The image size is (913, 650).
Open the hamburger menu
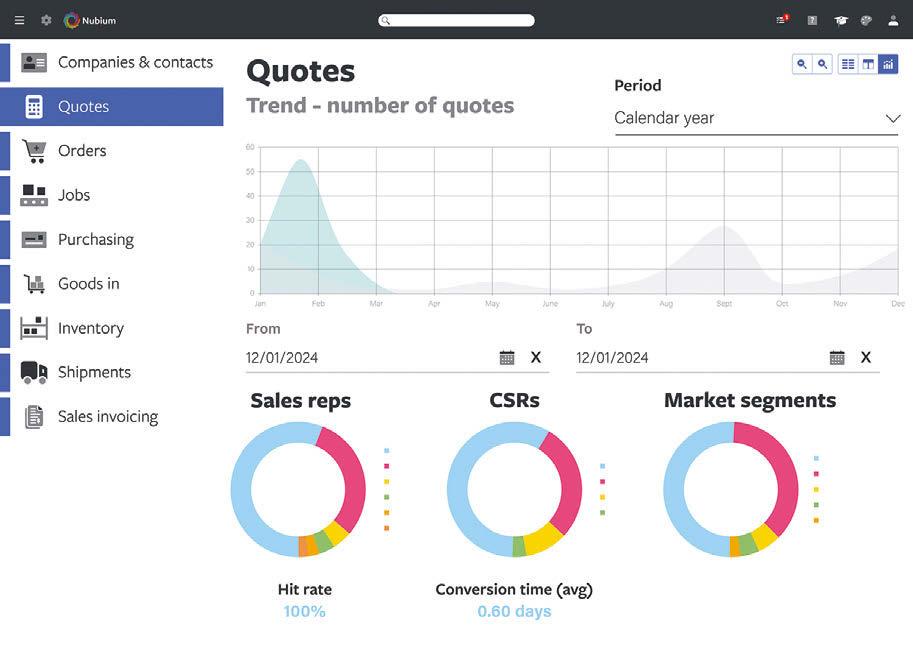click(19, 20)
